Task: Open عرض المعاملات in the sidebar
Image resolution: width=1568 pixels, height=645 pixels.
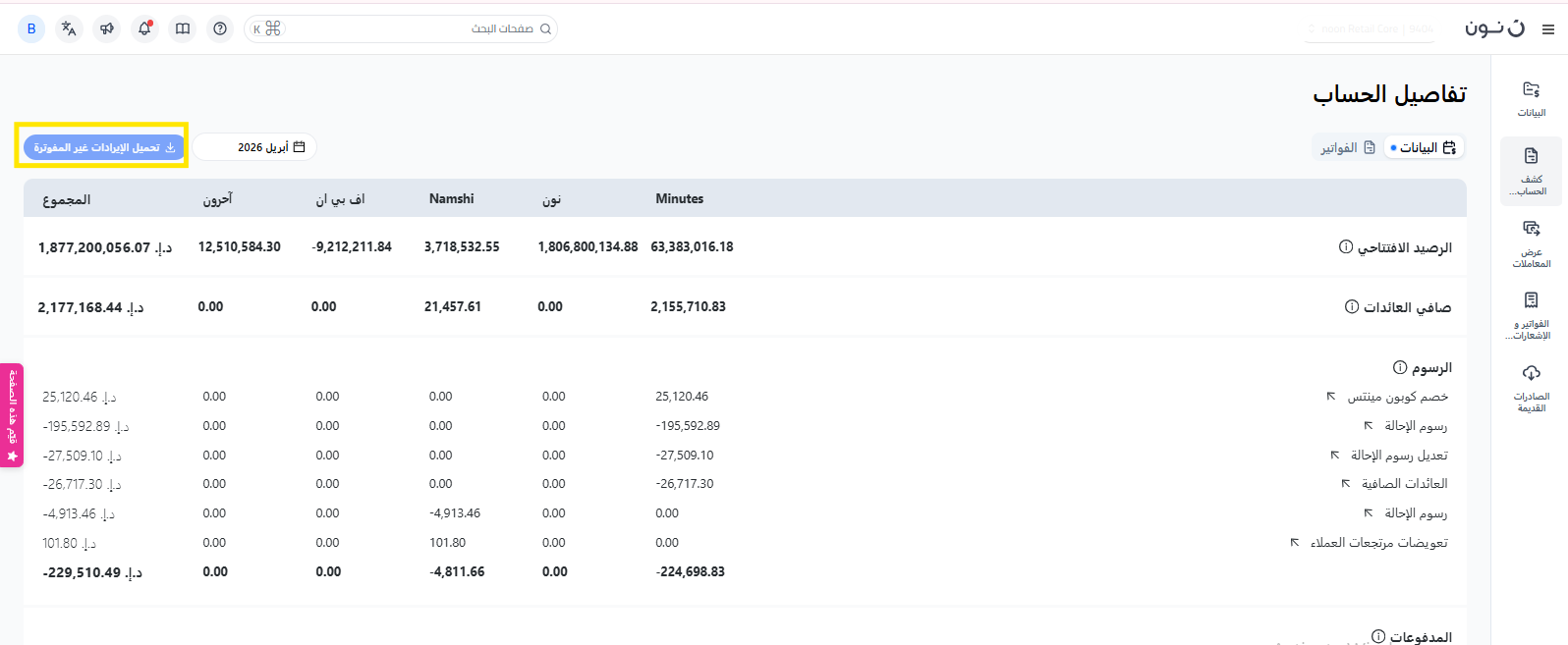Action: [1531, 243]
